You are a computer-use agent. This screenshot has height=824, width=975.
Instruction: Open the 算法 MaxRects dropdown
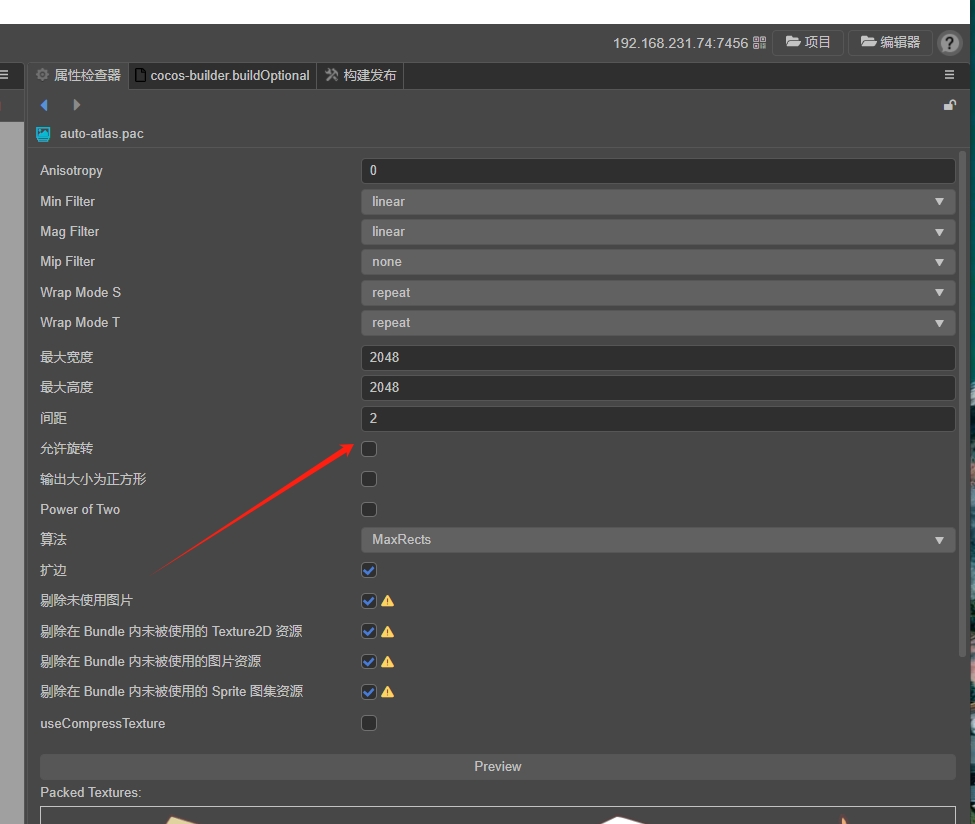tap(658, 540)
